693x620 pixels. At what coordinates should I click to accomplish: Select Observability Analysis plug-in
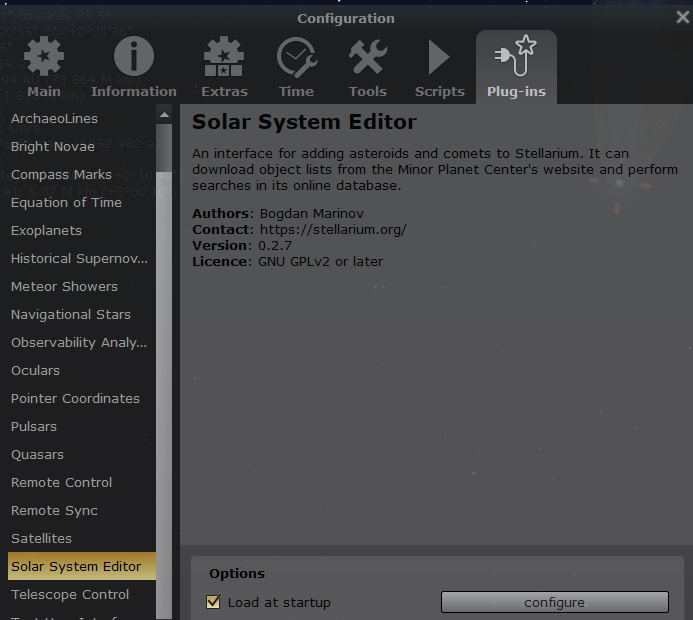pyautogui.click(x=82, y=342)
